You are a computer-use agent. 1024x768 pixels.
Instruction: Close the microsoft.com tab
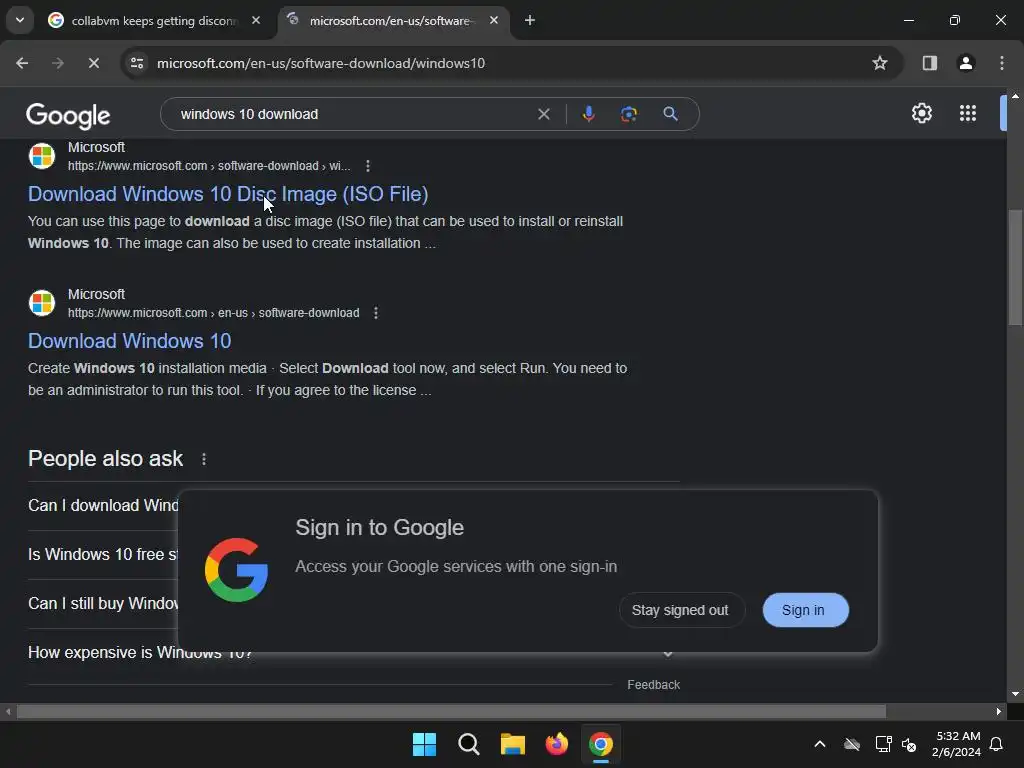tap(494, 21)
